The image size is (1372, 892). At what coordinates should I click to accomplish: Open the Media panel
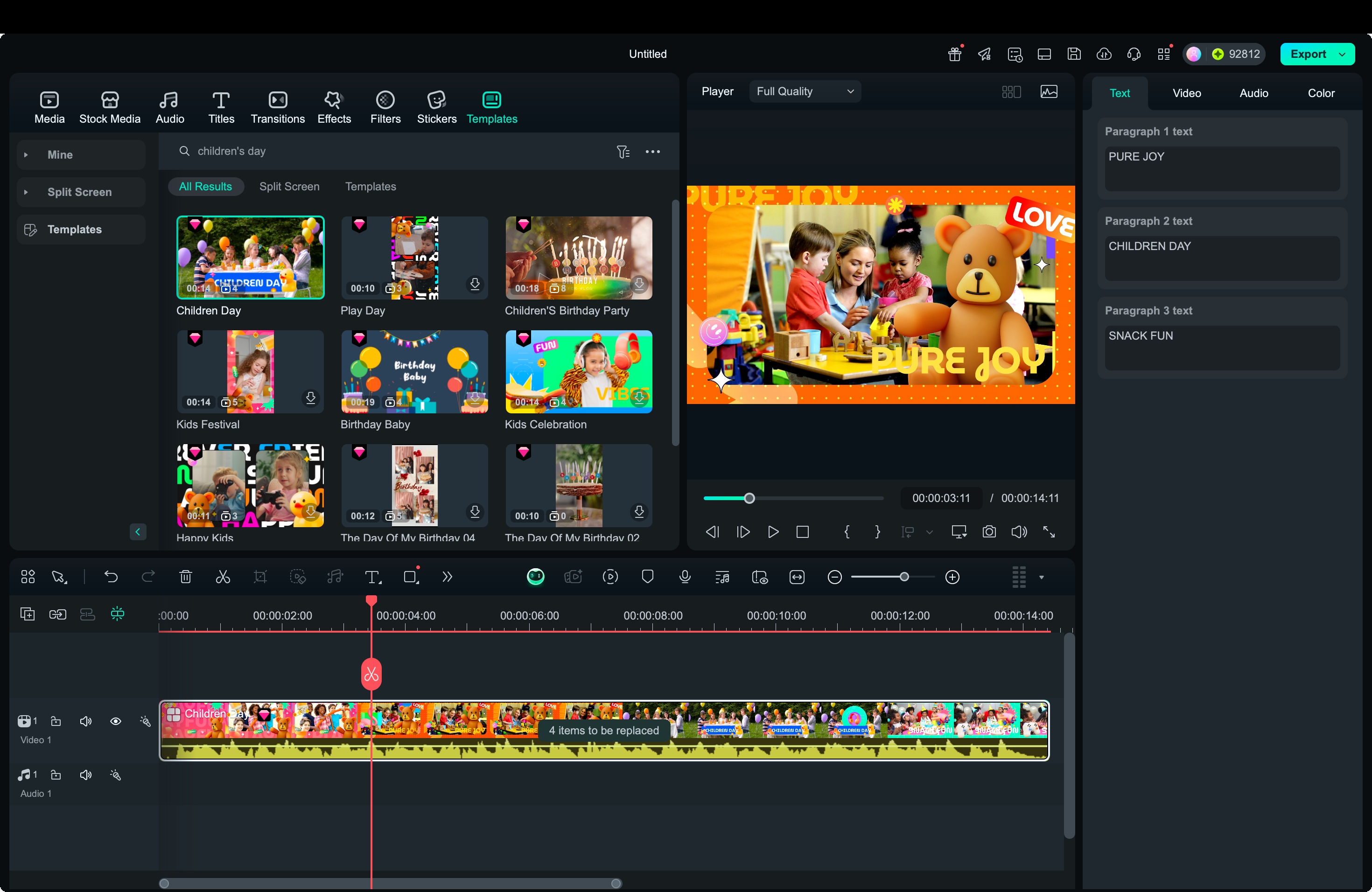point(49,107)
